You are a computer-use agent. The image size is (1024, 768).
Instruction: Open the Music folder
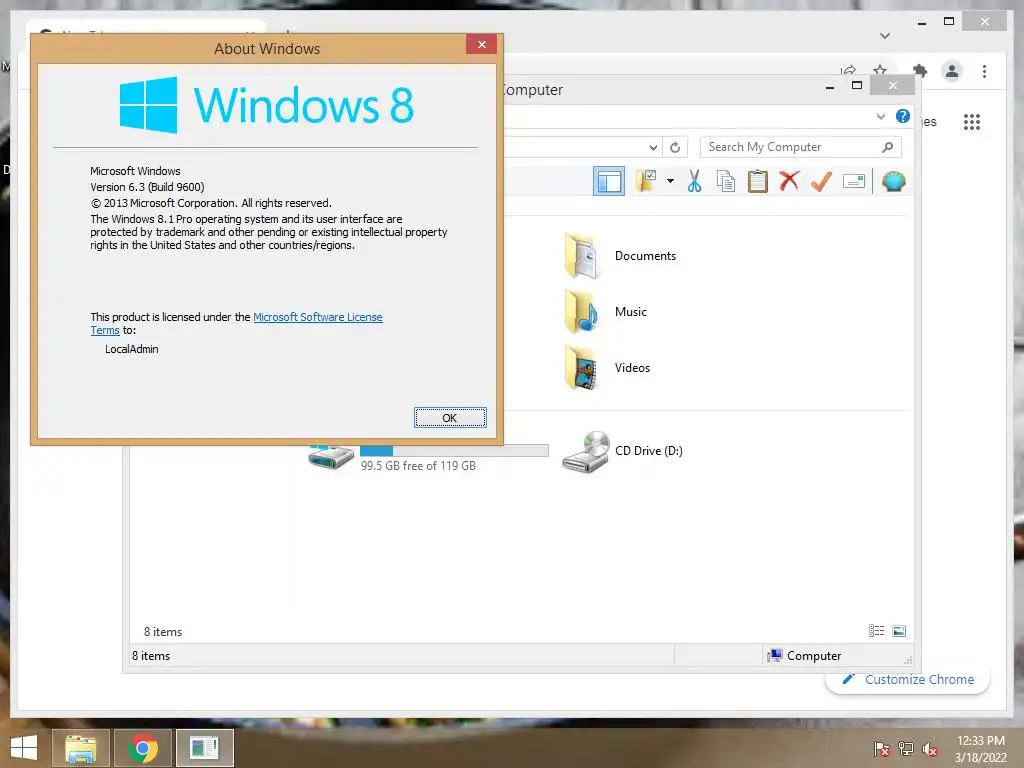[x=605, y=312]
